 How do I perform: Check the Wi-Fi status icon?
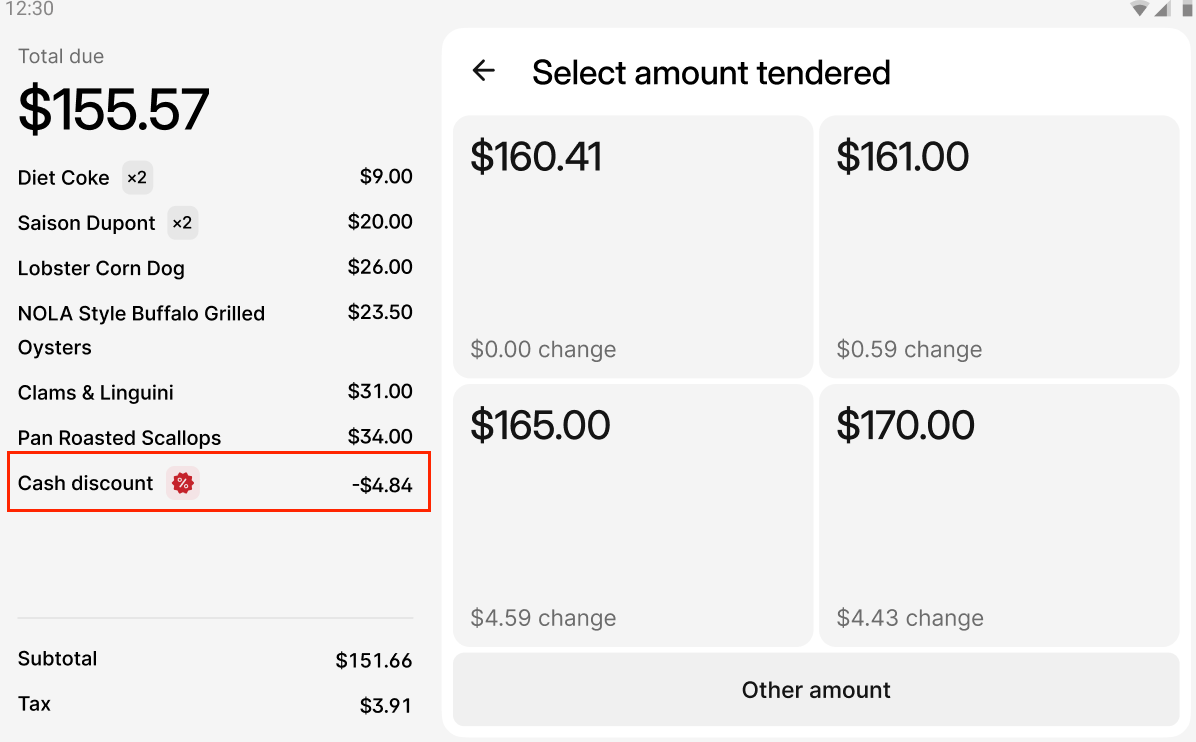click(1140, 8)
